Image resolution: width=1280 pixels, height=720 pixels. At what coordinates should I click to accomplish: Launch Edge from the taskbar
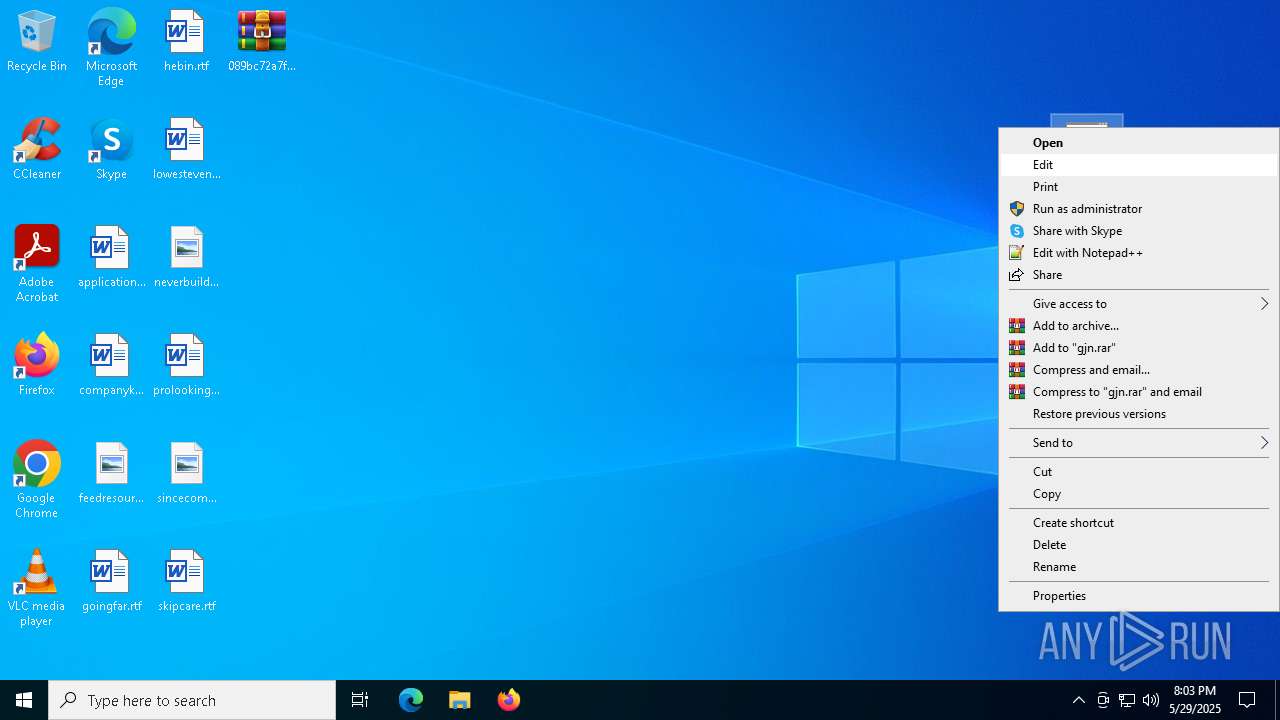tap(411, 700)
